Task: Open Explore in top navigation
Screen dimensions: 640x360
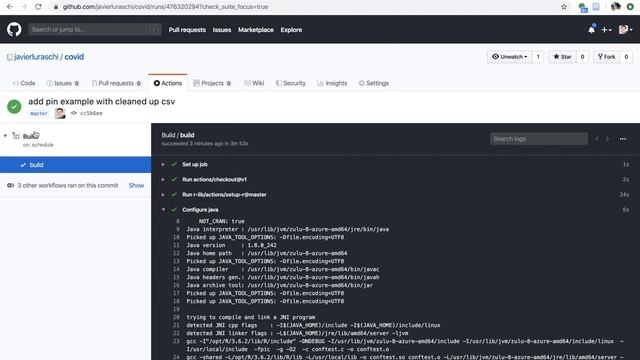Action: [291, 30]
